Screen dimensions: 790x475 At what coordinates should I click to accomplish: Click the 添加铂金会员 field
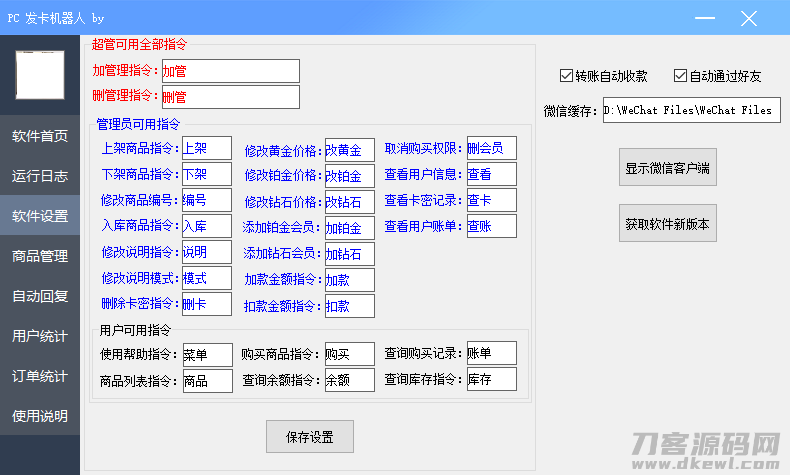pos(350,228)
